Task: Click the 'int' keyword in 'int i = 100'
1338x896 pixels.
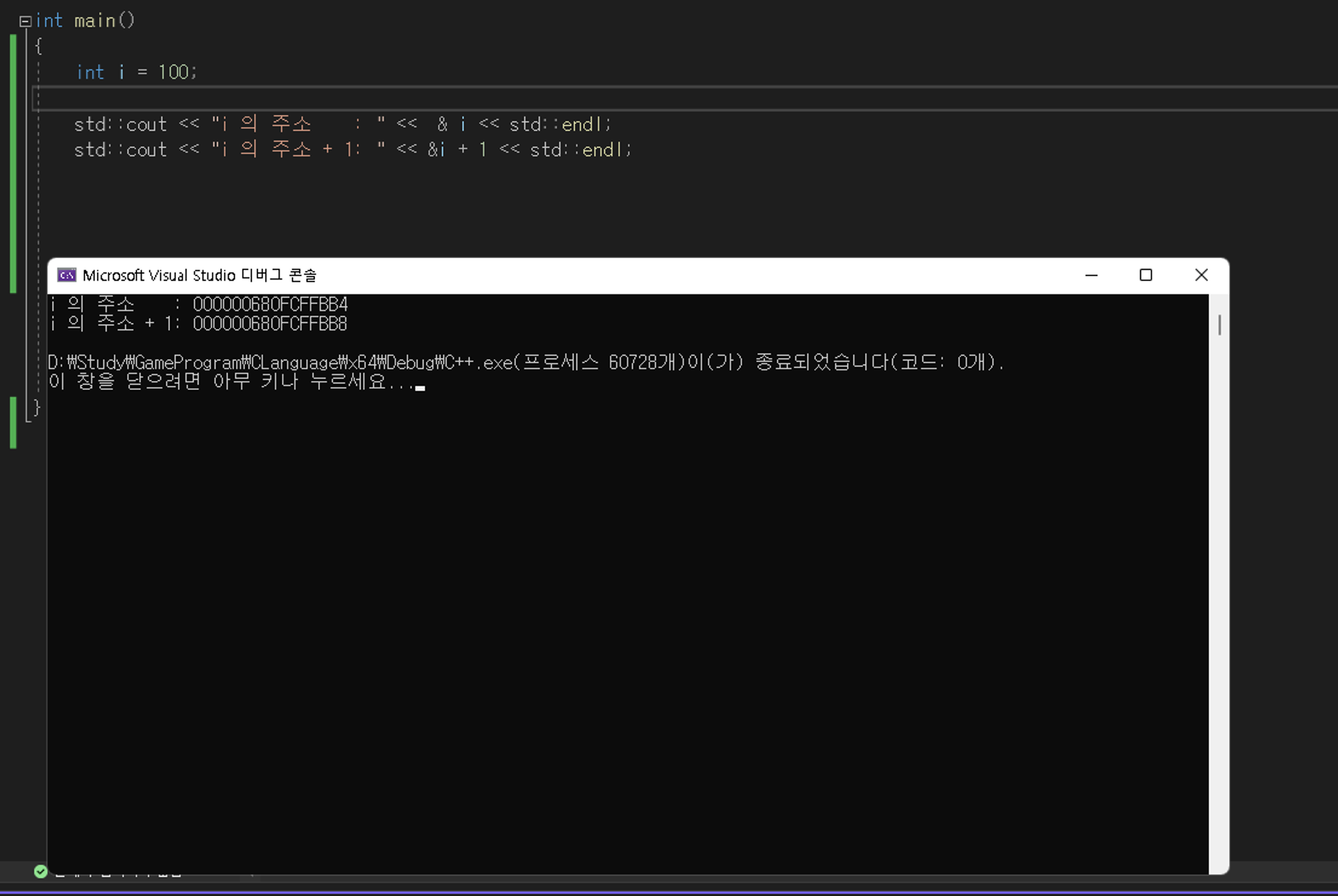Action: pyautogui.click(x=90, y=72)
